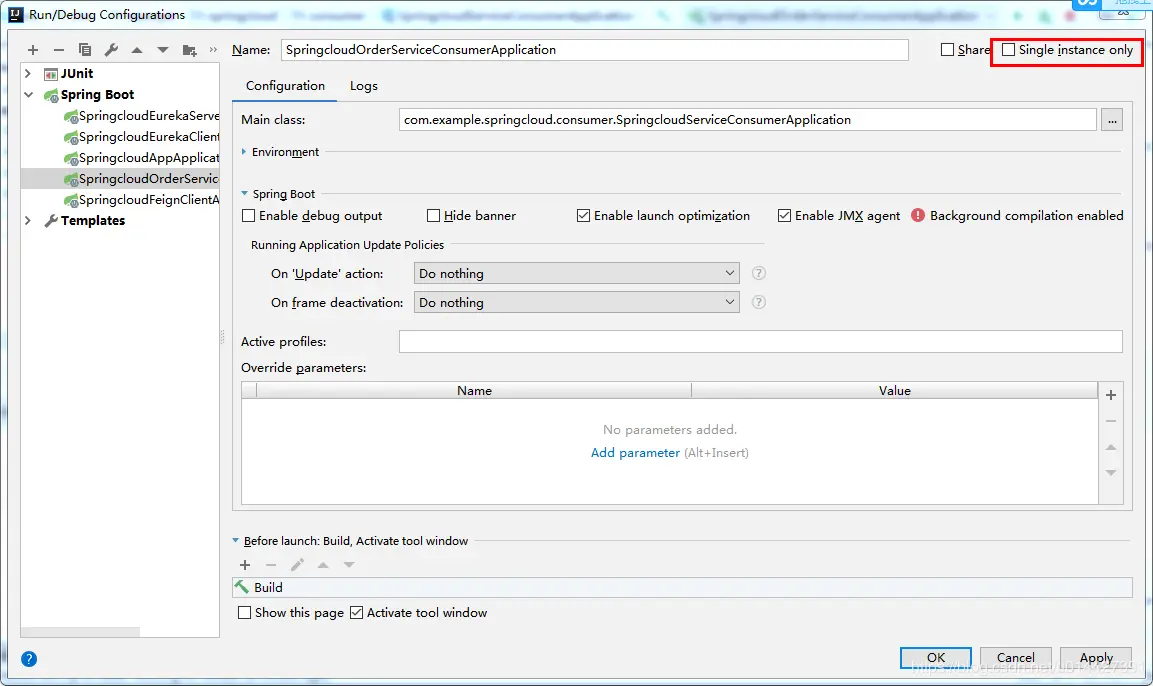Check Show this page option
The width and height of the screenshot is (1153, 686).
point(244,612)
